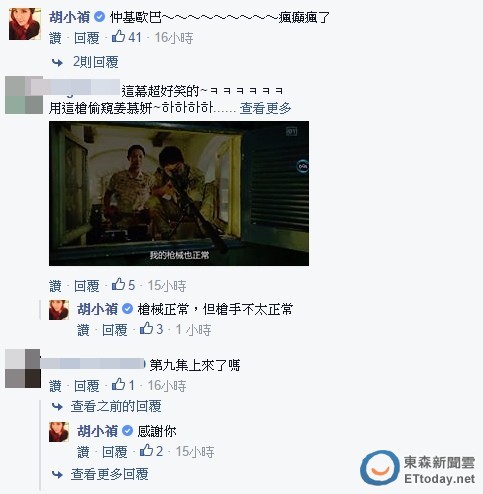
Task: Click thumbs-up icon with 3 likes
Action: click(146, 328)
